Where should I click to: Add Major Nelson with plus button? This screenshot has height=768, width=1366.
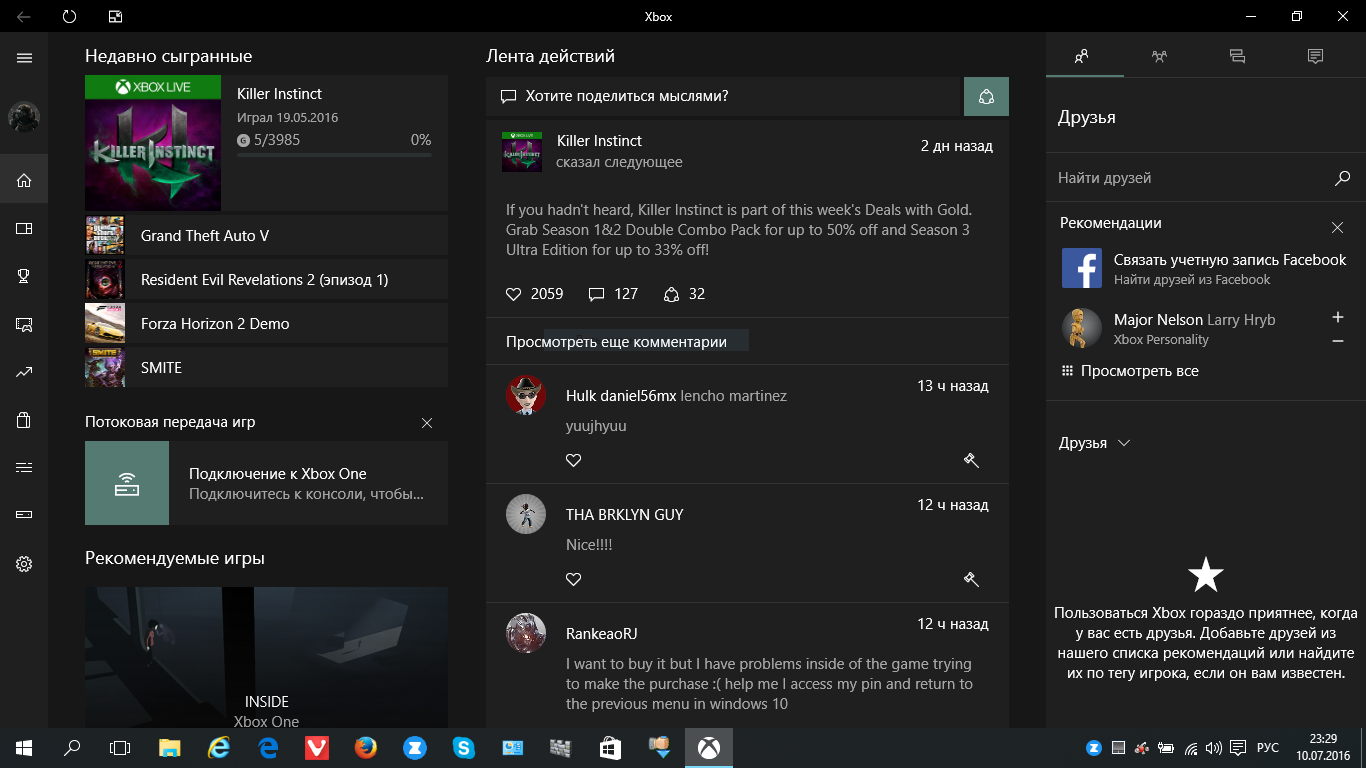[x=1338, y=317]
